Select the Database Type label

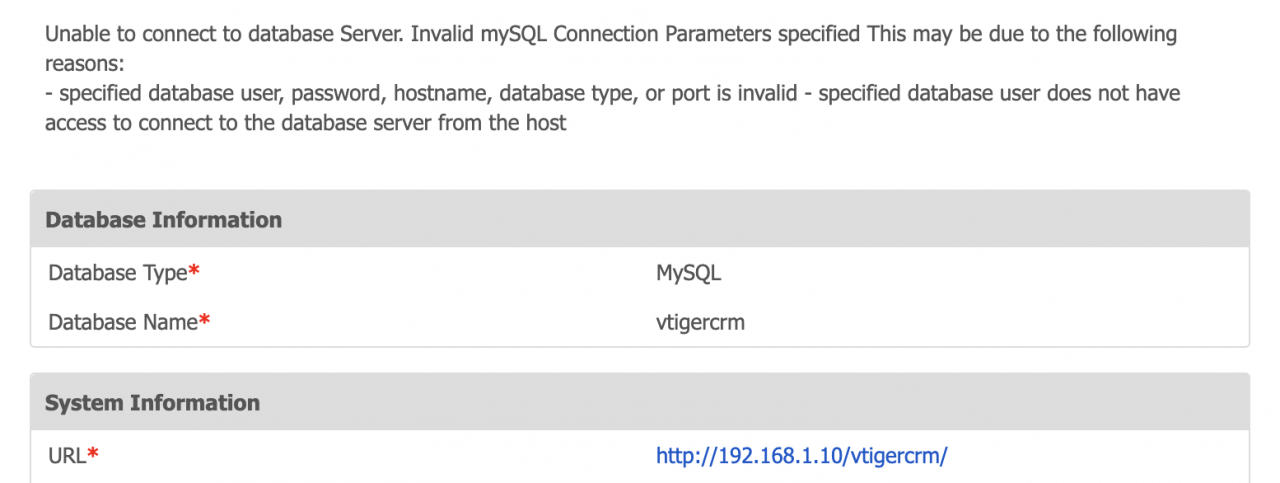pos(117,273)
